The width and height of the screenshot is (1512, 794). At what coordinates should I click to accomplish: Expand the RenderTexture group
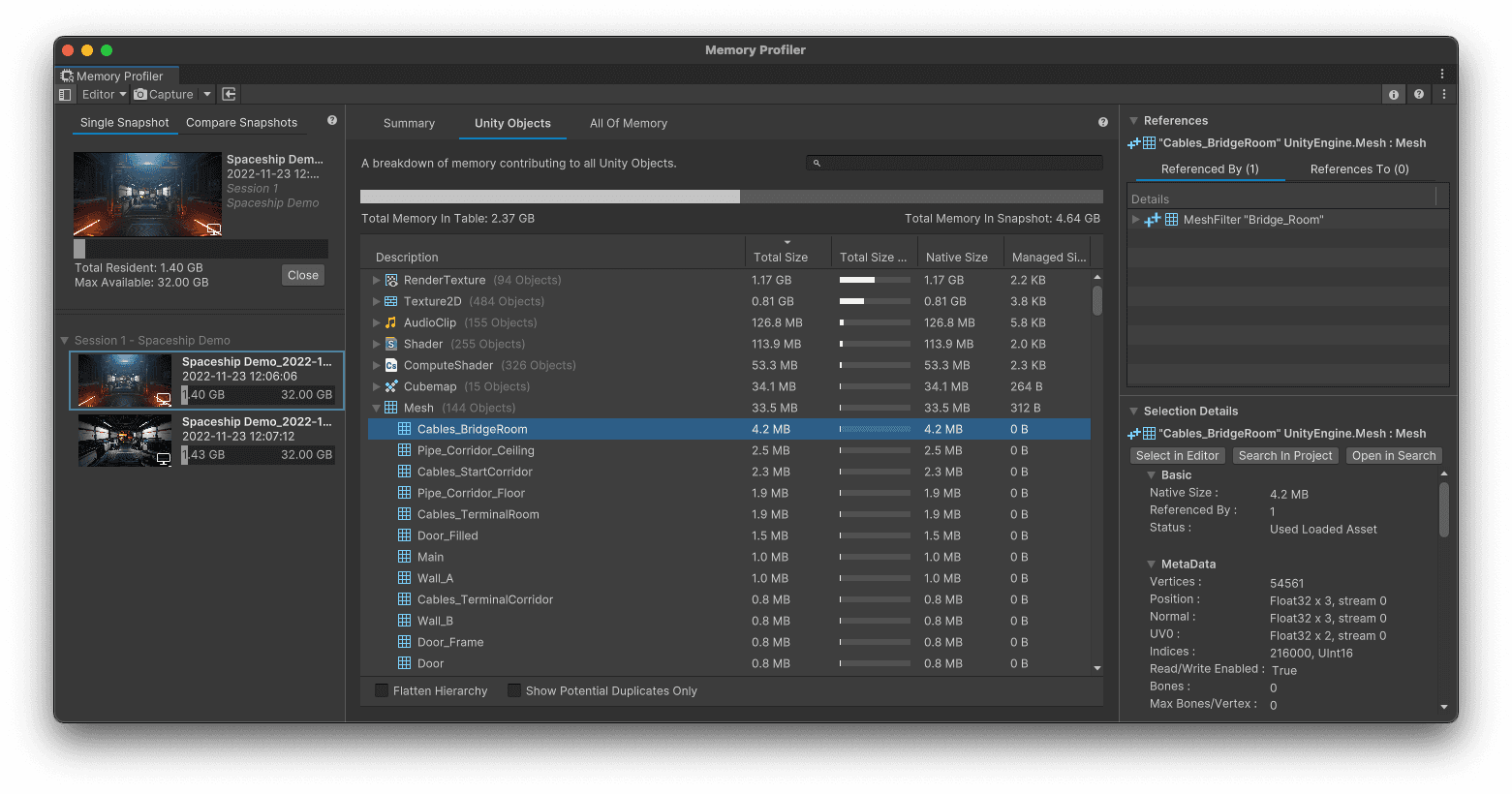[x=377, y=280]
